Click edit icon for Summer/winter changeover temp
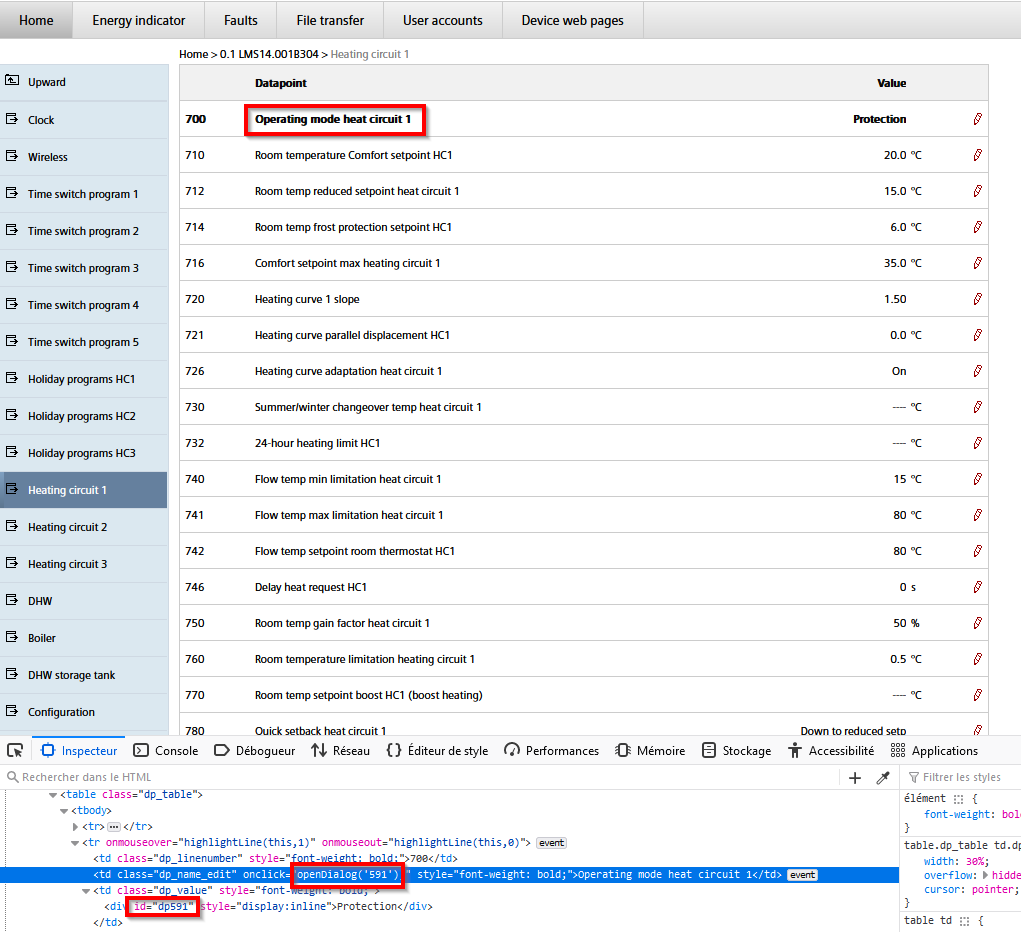Screen dimensions: 1021x932 tap(977, 407)
